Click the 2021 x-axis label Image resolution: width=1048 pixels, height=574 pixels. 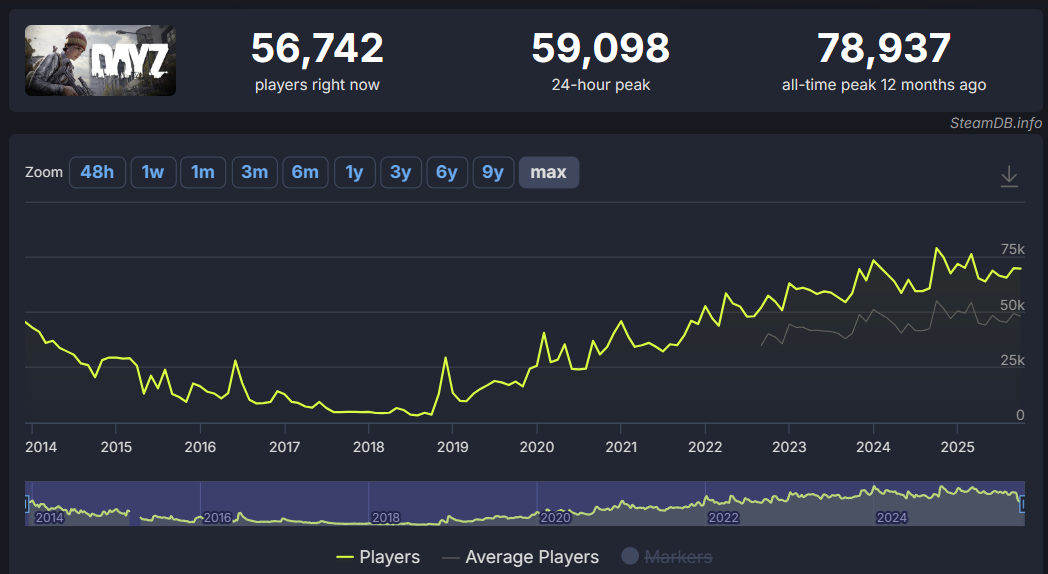pyautogui.click(x=621, y=447)
